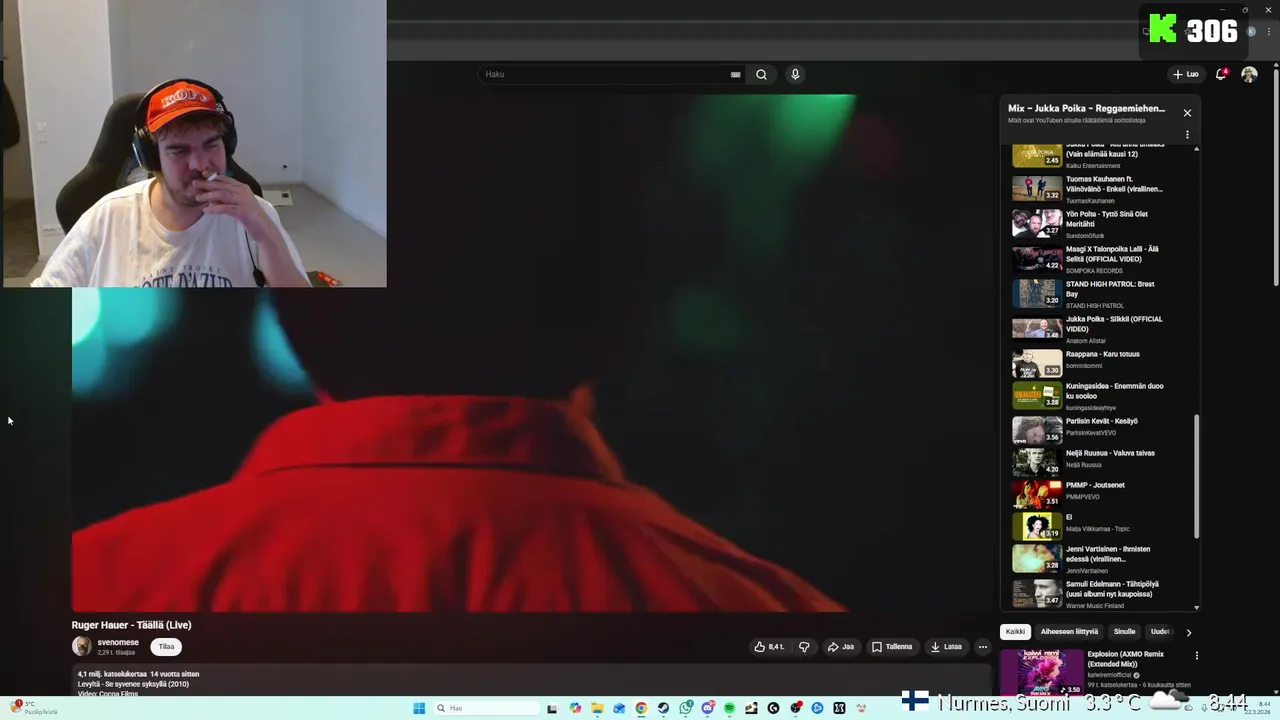Open the on-screen keyboard icon in search box

click(735, 74)
